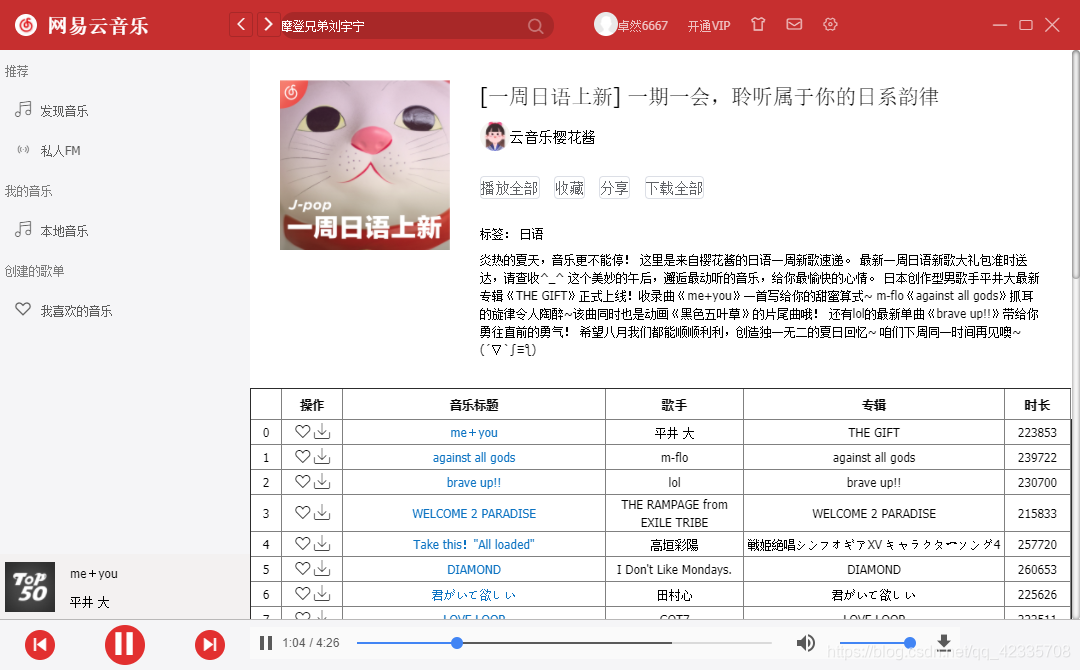
Task: Click album cell THE GIFT
Action: point(874,432)
